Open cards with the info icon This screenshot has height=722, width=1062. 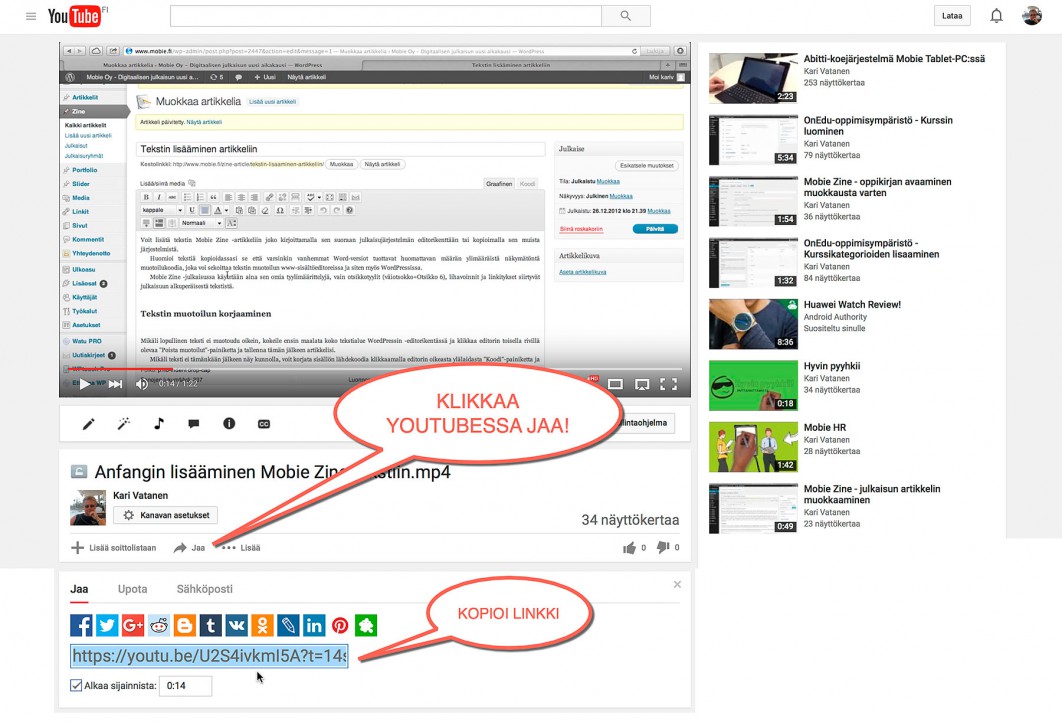[229, 424]
